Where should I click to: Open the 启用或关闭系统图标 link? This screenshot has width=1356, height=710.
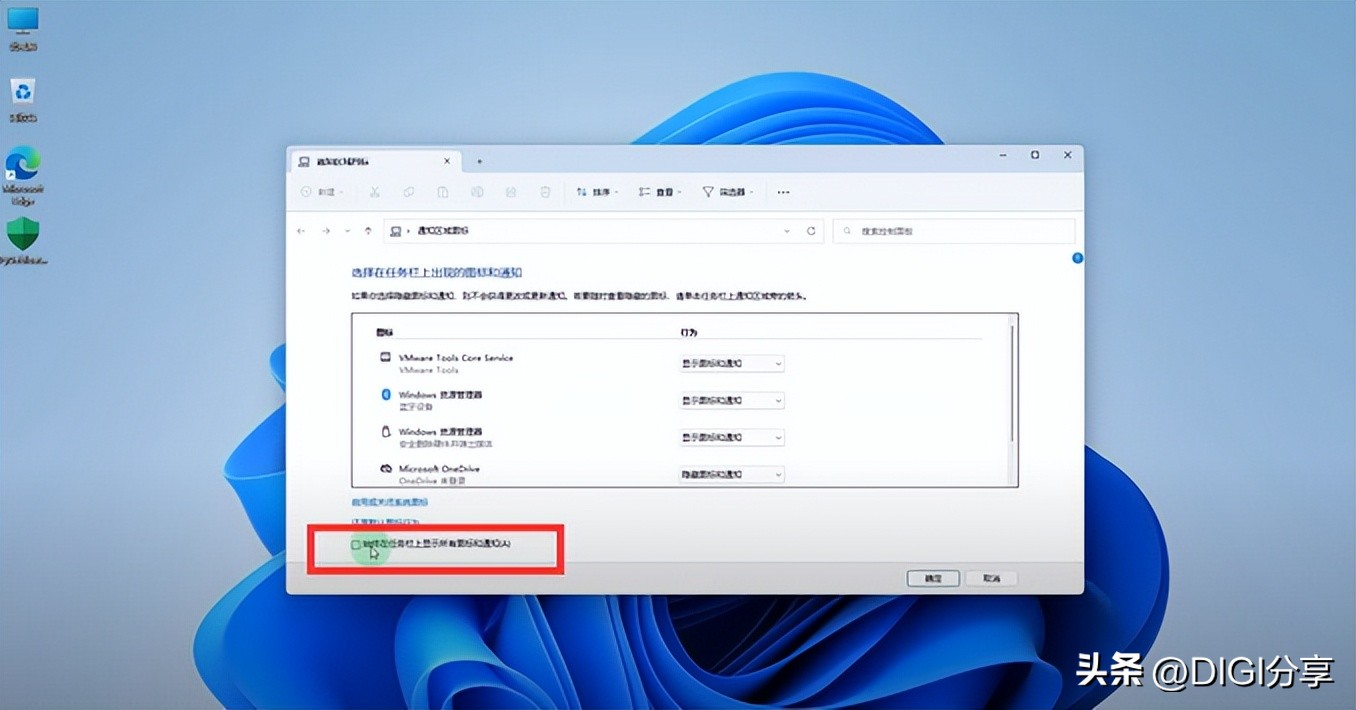(x=389, y=501)
